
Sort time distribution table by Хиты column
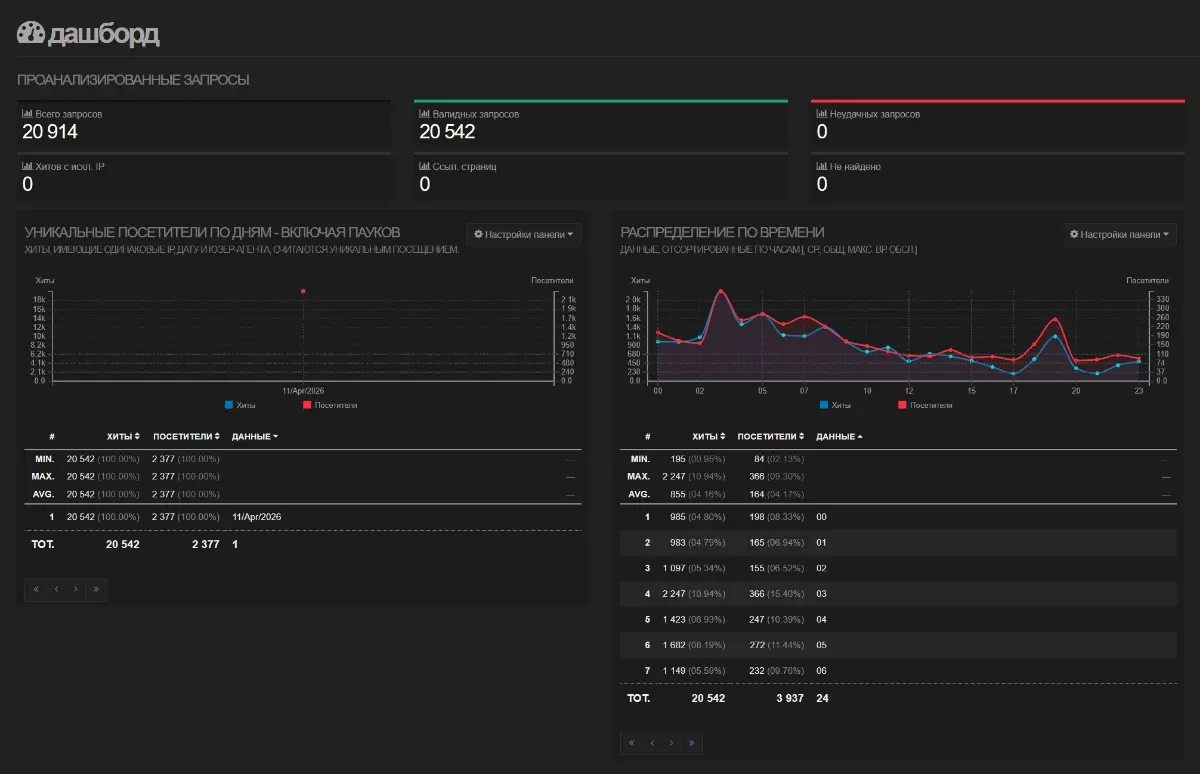[708, 436]
